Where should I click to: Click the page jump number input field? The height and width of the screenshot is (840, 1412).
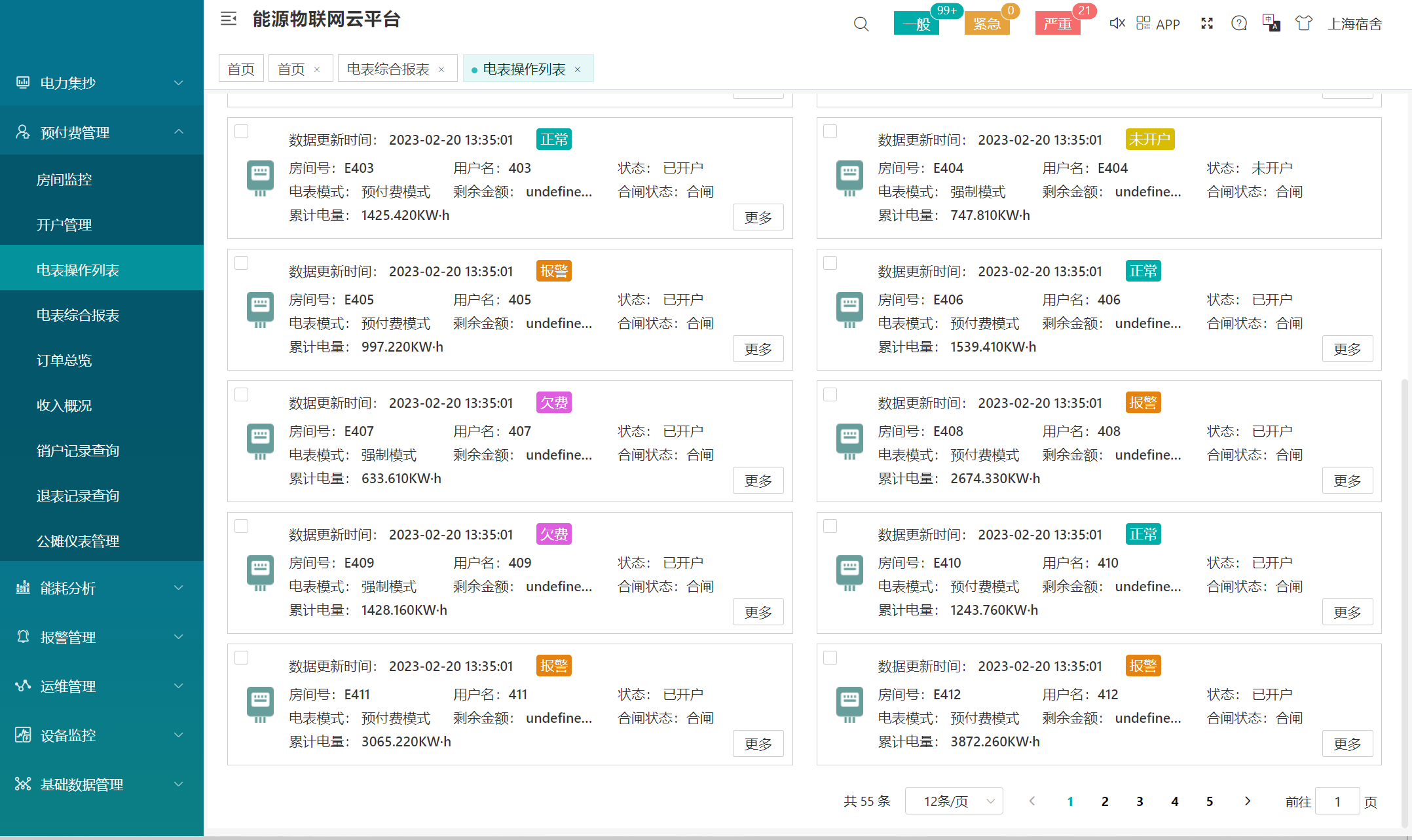pos(1337,801)
